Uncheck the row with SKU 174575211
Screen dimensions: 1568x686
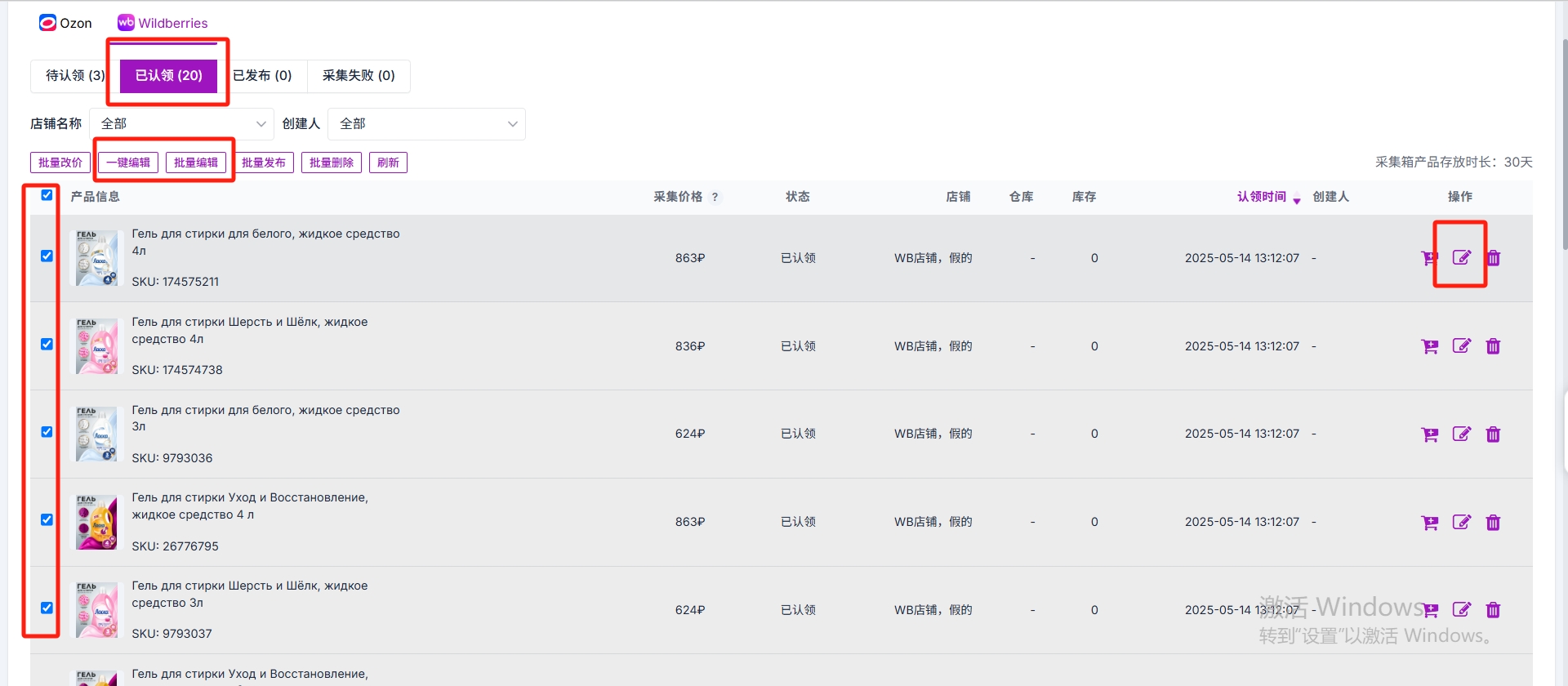tap(47, 256)
